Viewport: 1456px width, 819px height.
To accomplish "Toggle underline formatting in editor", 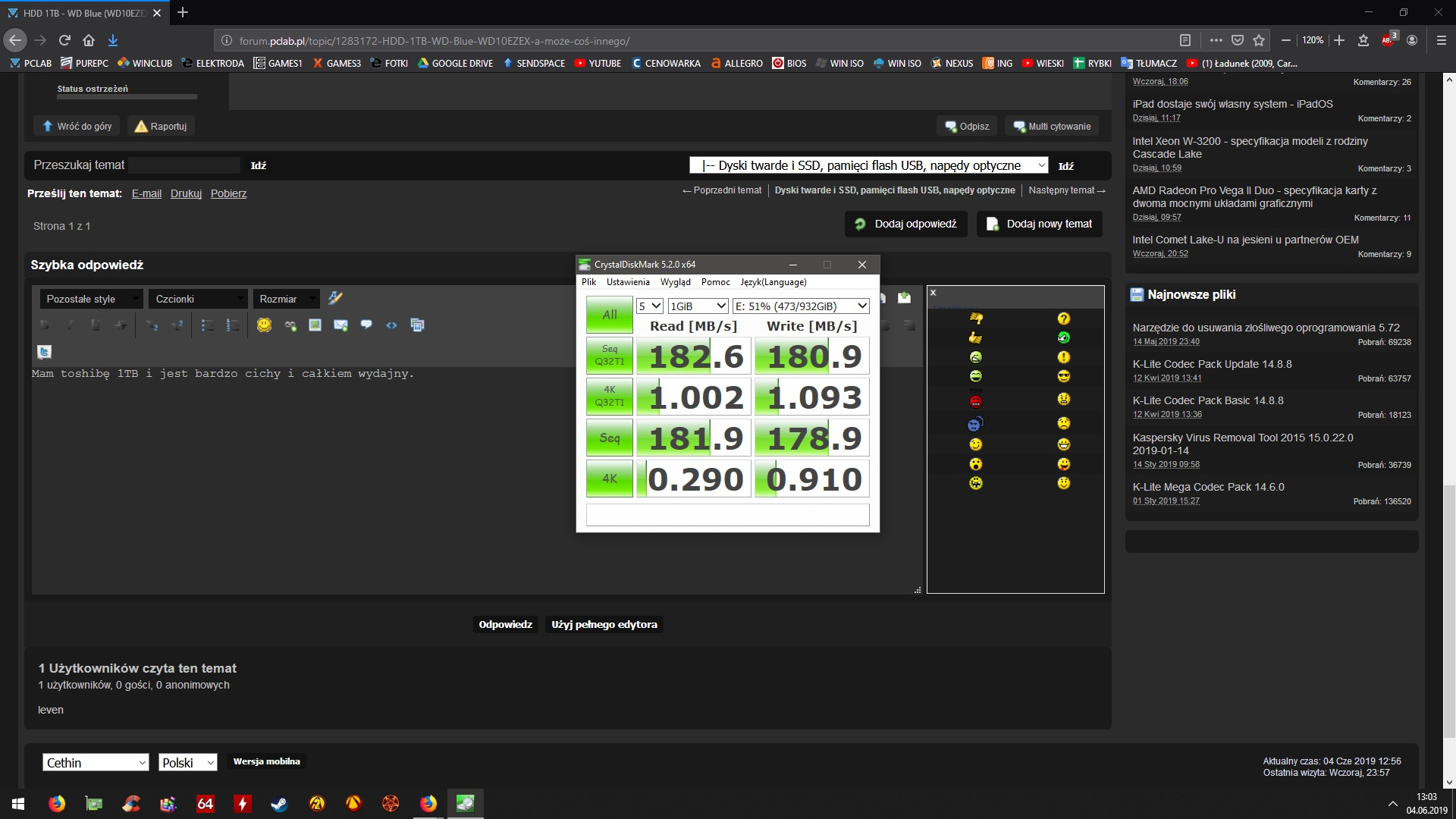I will tap(96, 325).
